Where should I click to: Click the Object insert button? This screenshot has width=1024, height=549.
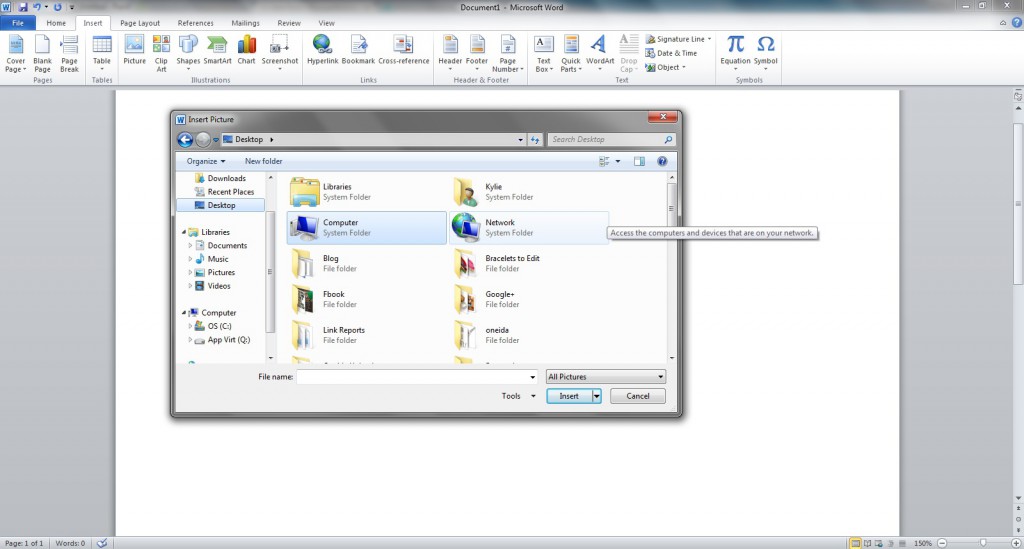pos(665,67)
